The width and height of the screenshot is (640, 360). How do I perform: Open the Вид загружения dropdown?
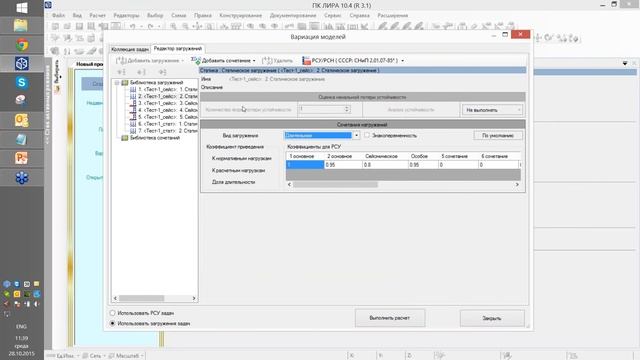point(356,136)
